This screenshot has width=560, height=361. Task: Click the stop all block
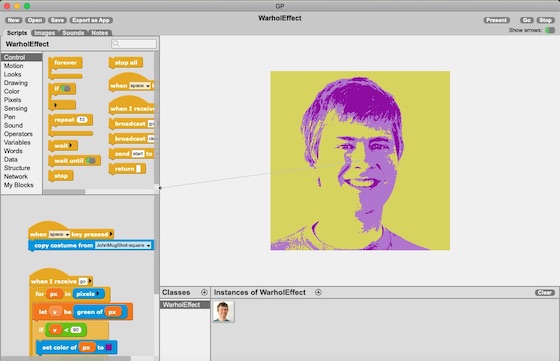[x=126, y=63]
